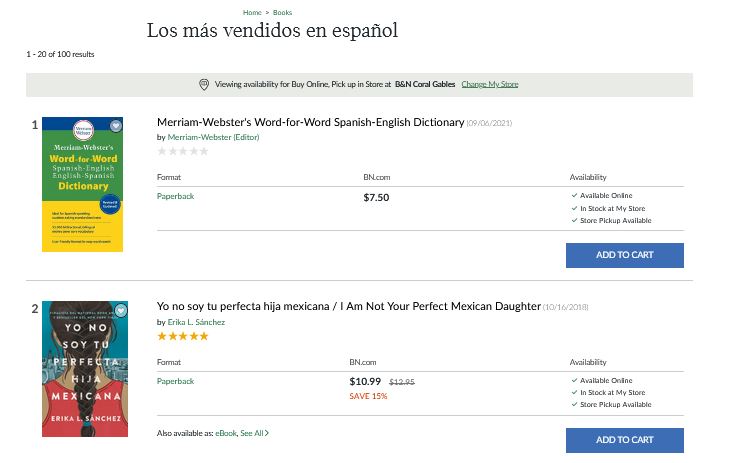Screen dimensions: 744x463
Task: Click the wishlist heart on the Hija Mexicana cover
Action: pyautogui.click(x=120, y=310)
